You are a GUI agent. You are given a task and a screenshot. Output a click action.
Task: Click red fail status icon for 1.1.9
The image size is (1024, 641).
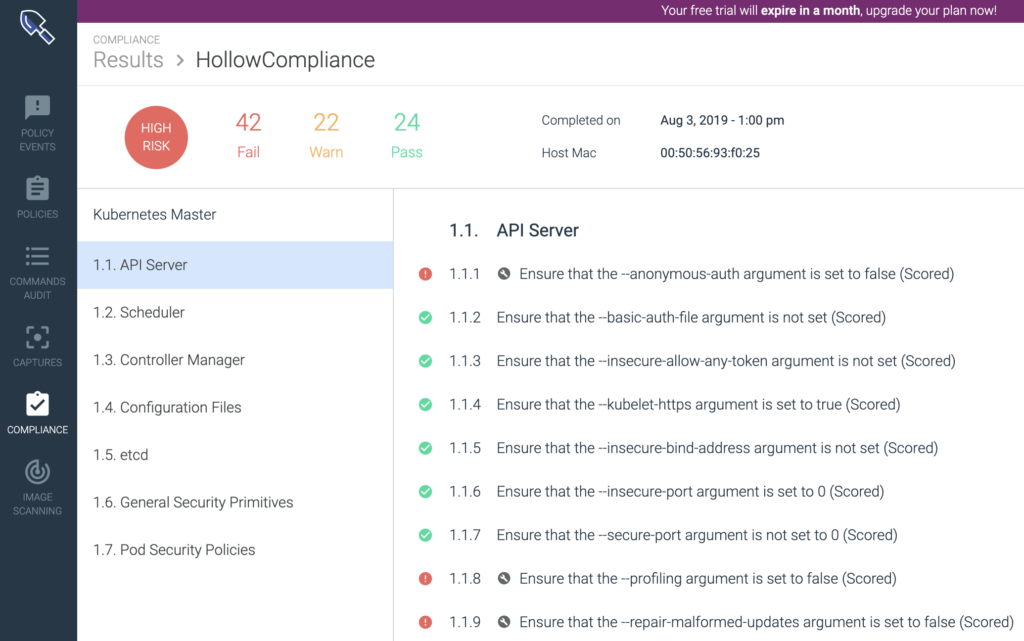click(425, 622)
